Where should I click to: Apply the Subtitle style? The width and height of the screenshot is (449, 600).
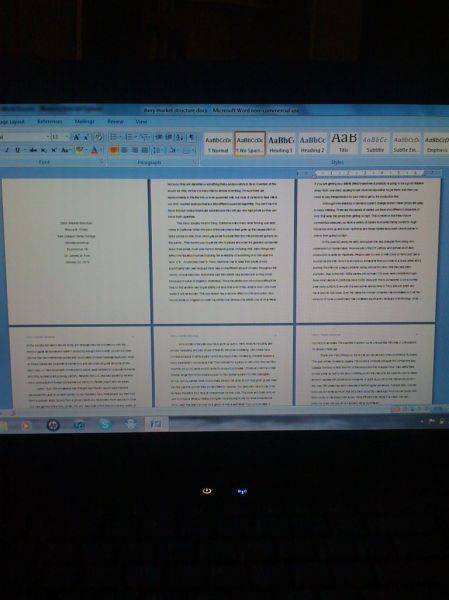click(375, 143)
